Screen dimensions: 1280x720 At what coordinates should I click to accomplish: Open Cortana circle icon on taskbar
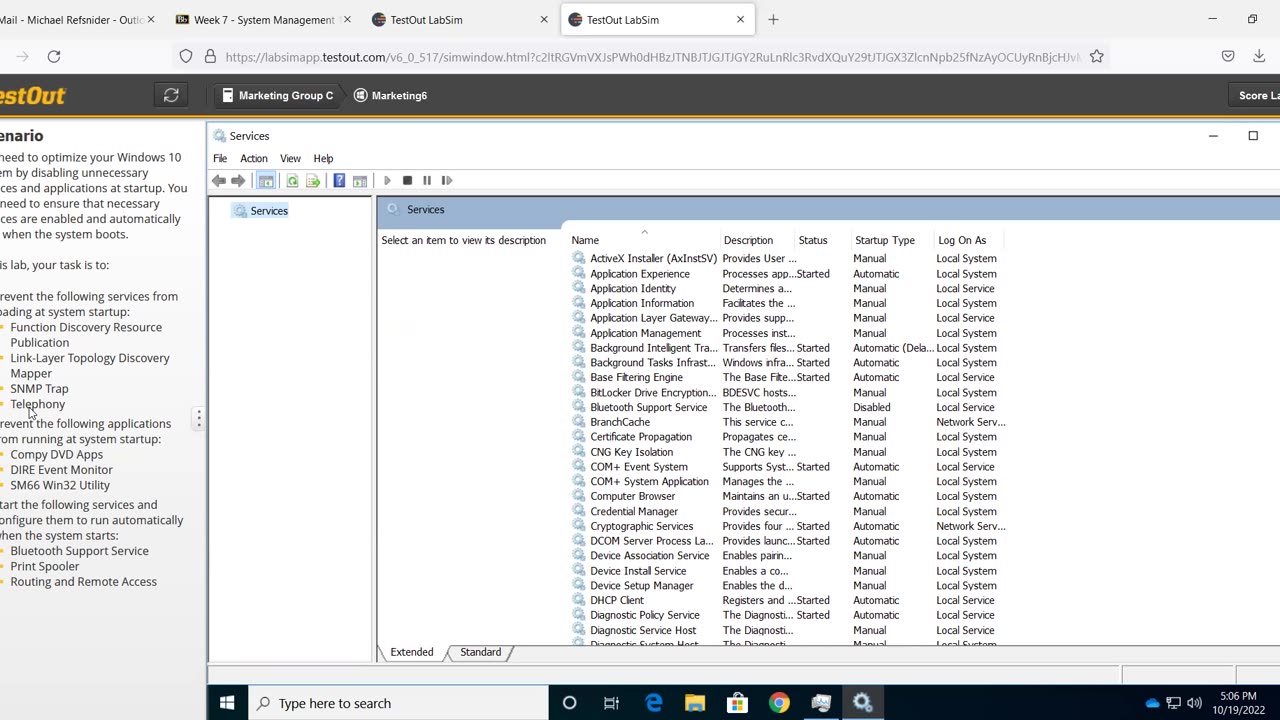[569, 703]
